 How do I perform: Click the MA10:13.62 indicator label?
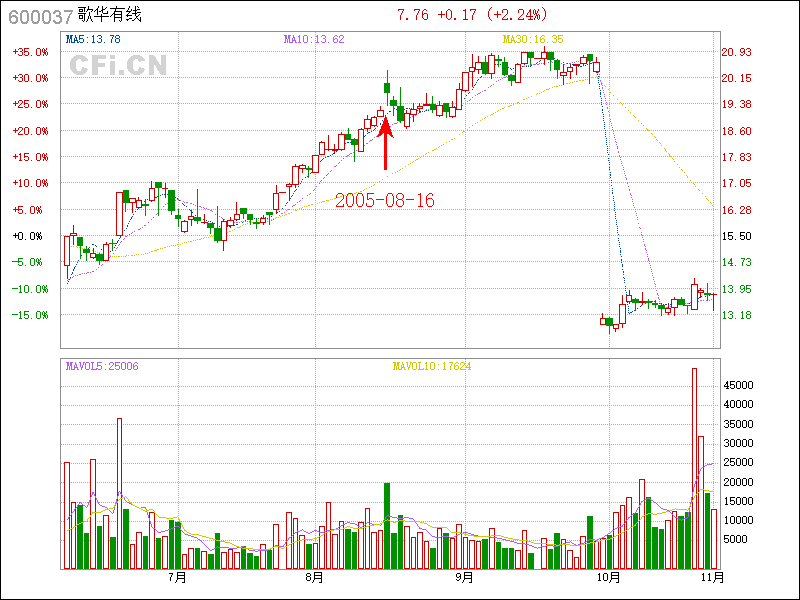(x=314, y=39)
